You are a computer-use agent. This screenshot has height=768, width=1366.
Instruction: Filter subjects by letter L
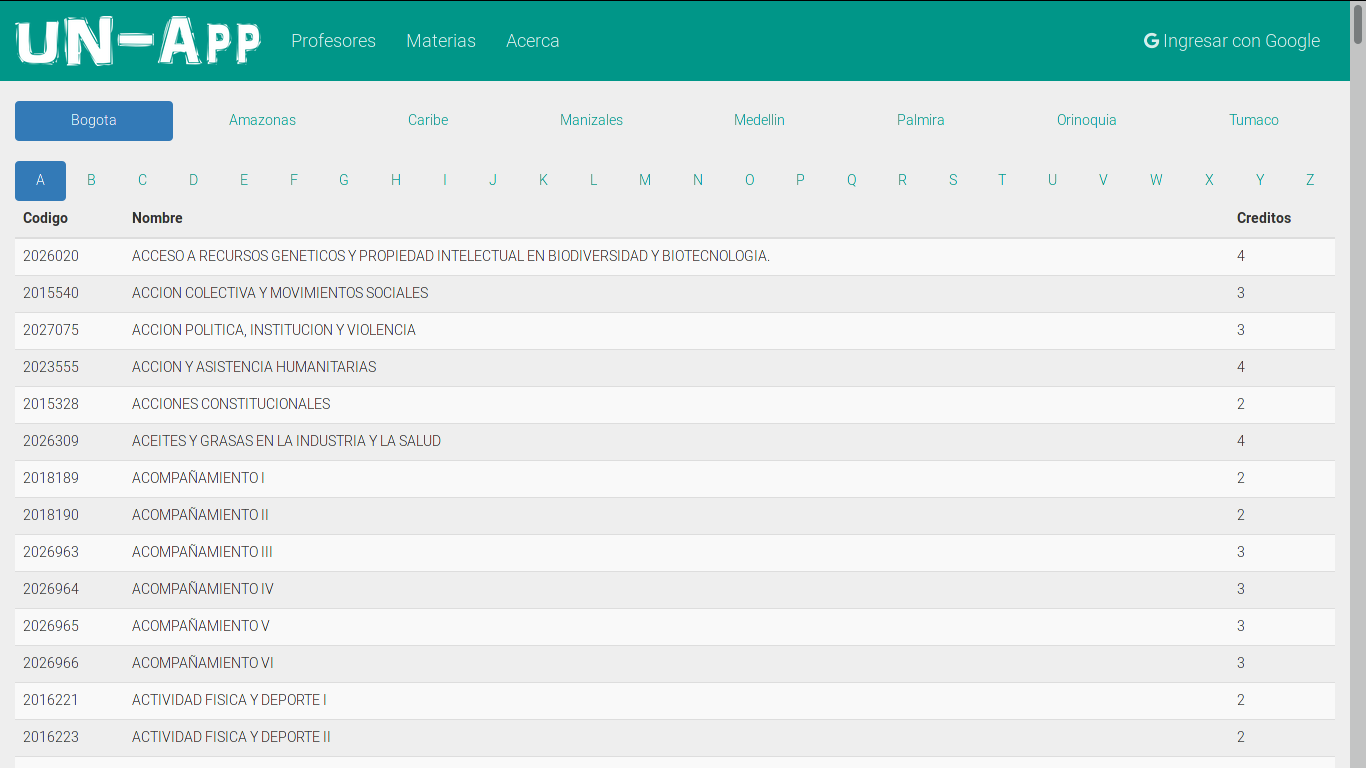[x=593, y=180]
